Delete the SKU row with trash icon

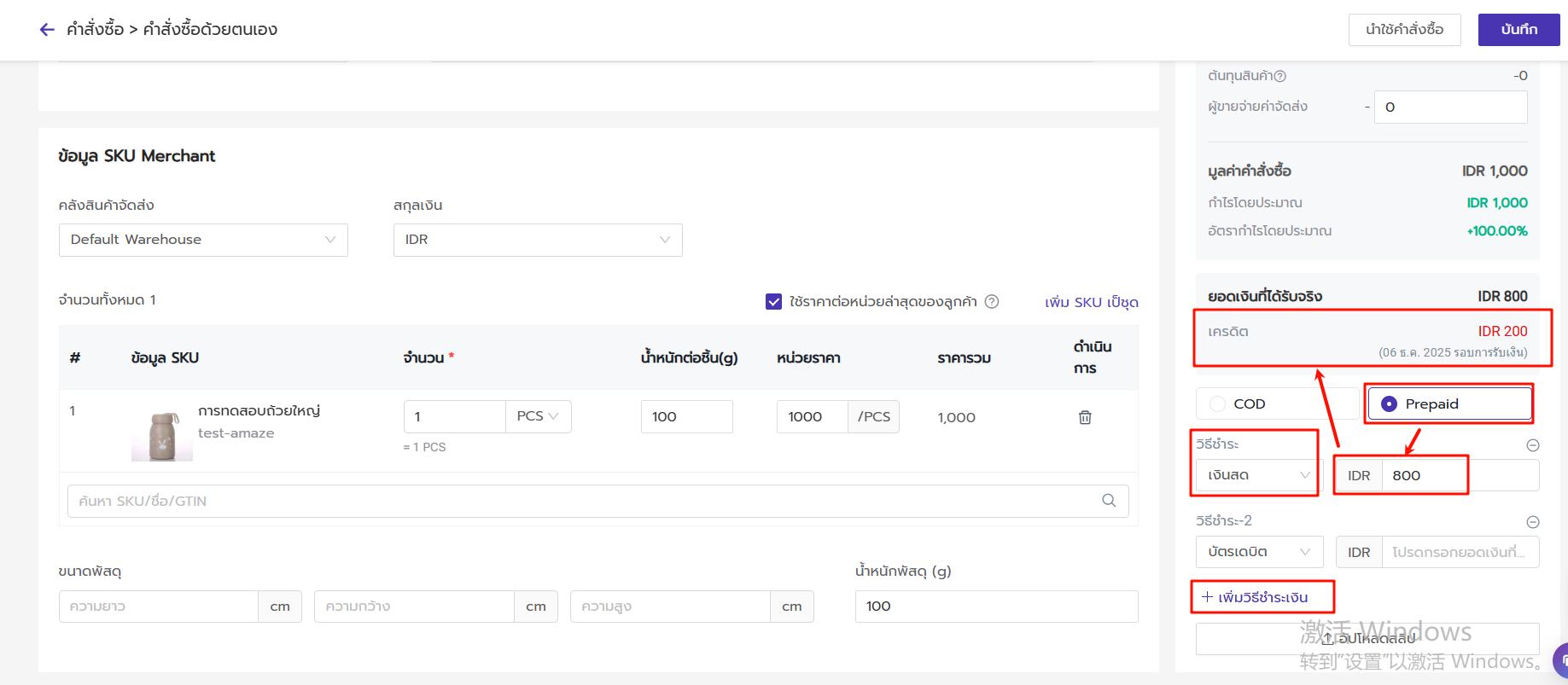click(x=1085, y=417)
